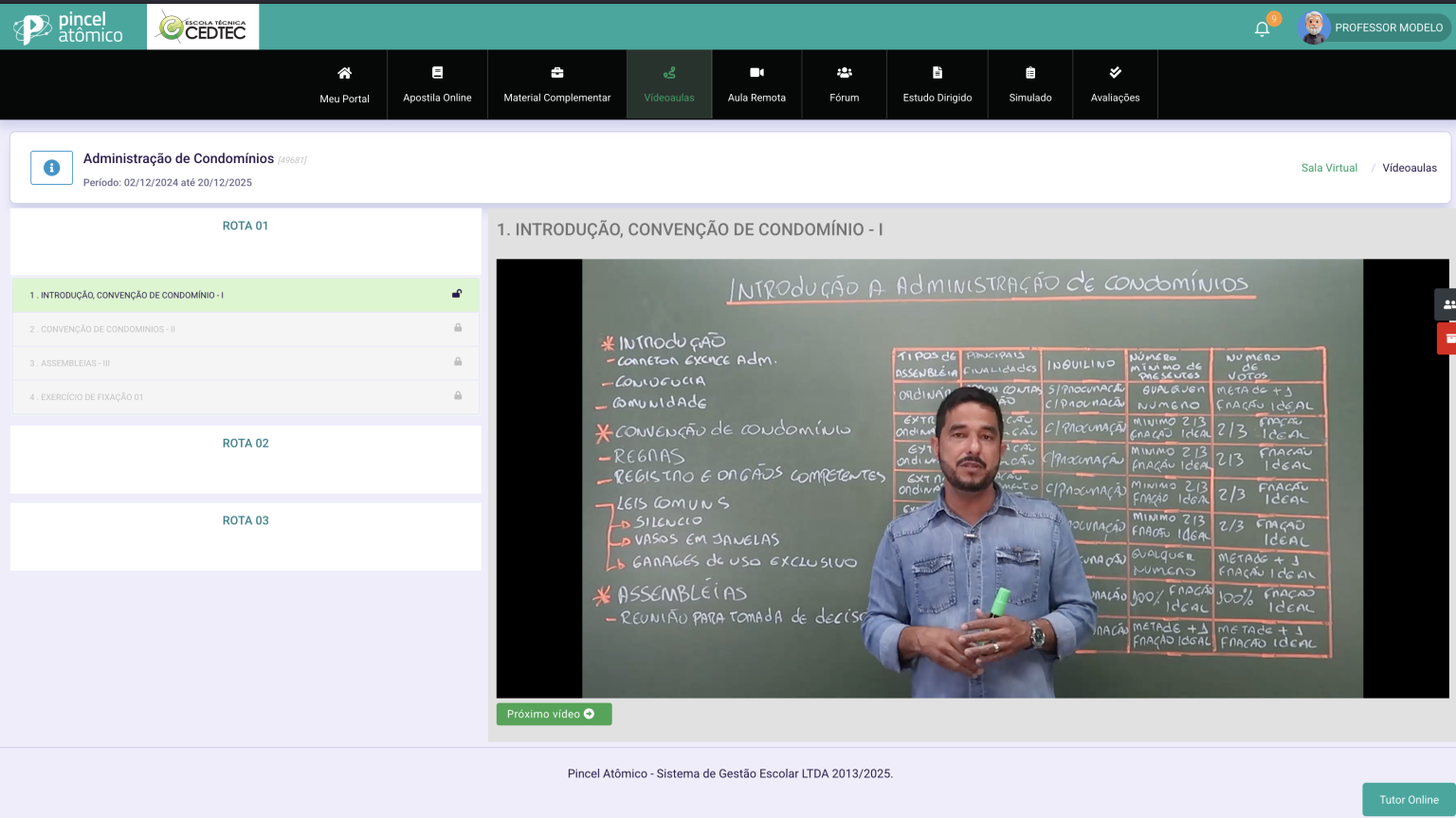
Task: Click the Próximo vídeo button
Action: (x=554, y=714)
